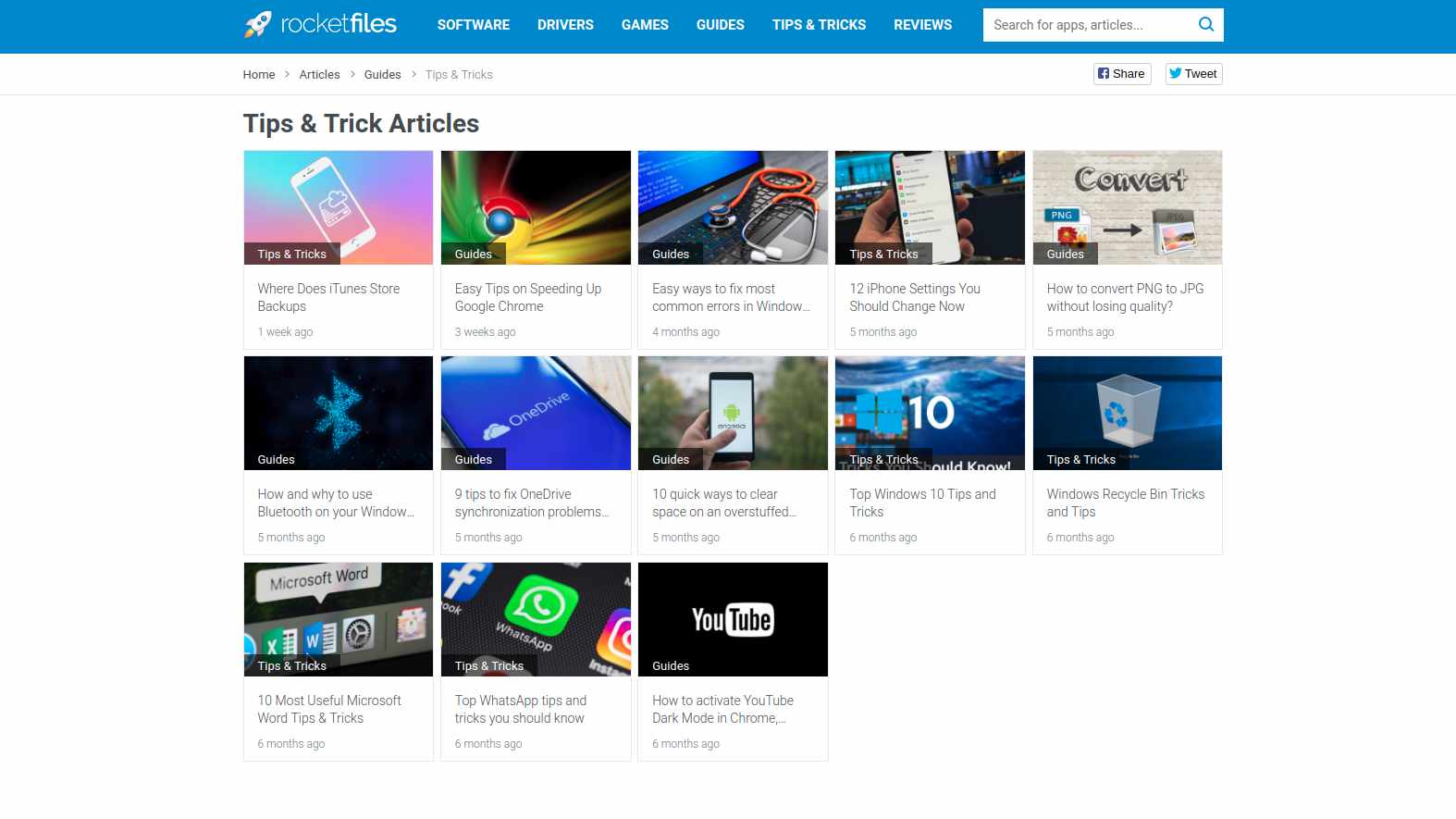Open the GAMES menu

[645, 25]
